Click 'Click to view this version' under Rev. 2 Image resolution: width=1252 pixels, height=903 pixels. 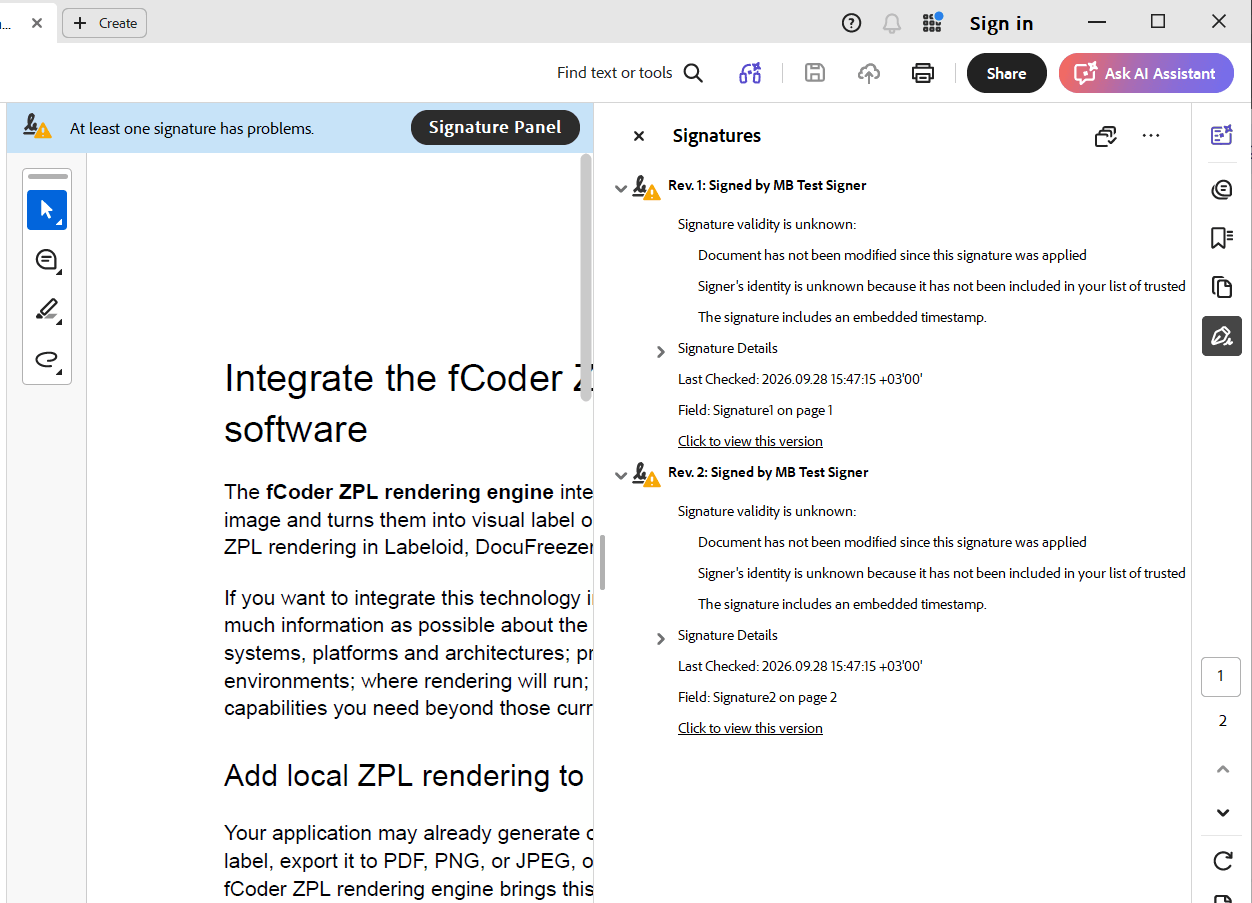coord(750,728)
